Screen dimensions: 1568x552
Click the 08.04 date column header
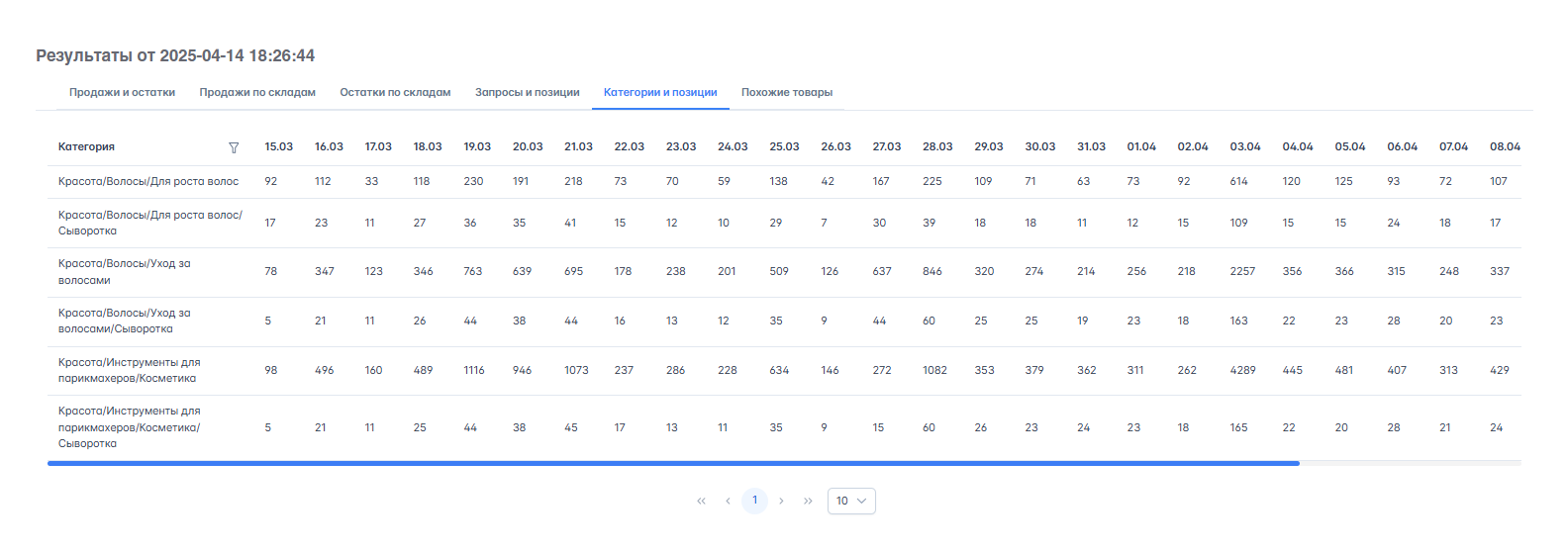pyautogui.click(x=1505, y=147)
